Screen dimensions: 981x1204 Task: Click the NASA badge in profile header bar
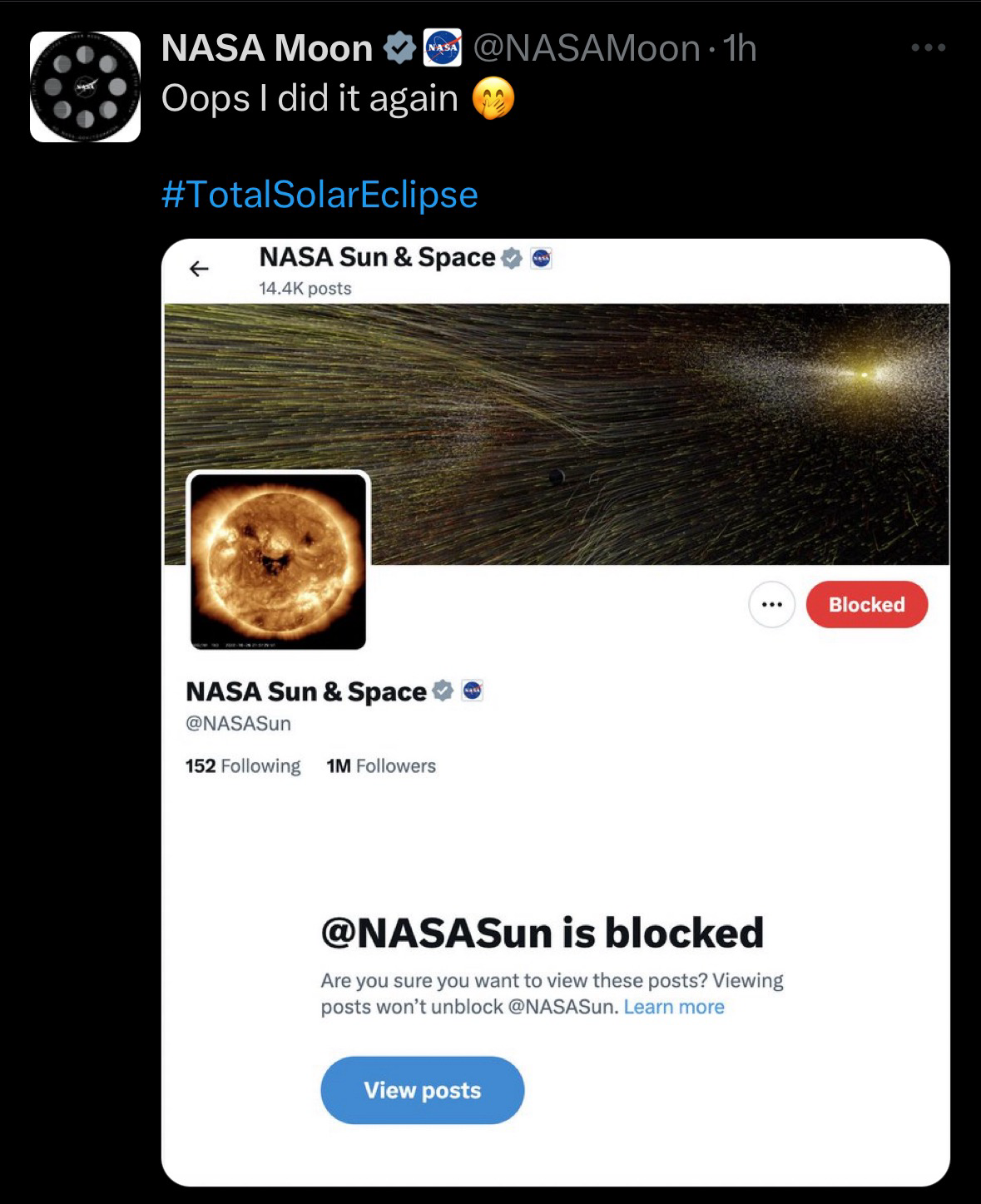click(x=541, y=259)
